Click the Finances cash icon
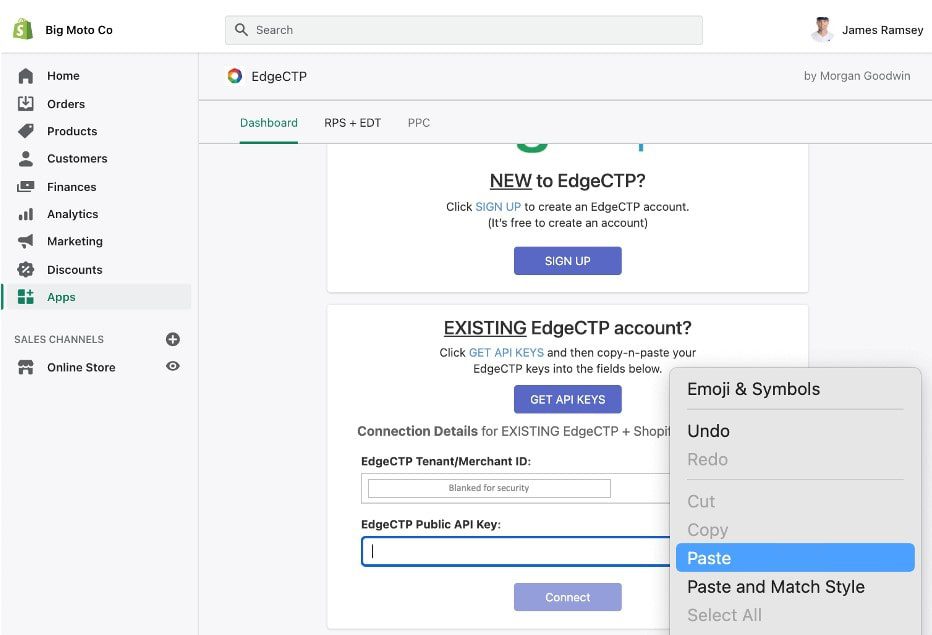Image resolution: width=932 pixels, height=635 pixels. pos(26,187)
